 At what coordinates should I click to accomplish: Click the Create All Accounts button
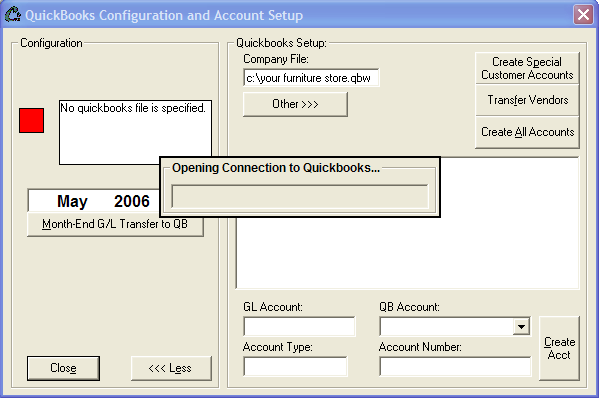pyautogui.click(x=527, y=132)
